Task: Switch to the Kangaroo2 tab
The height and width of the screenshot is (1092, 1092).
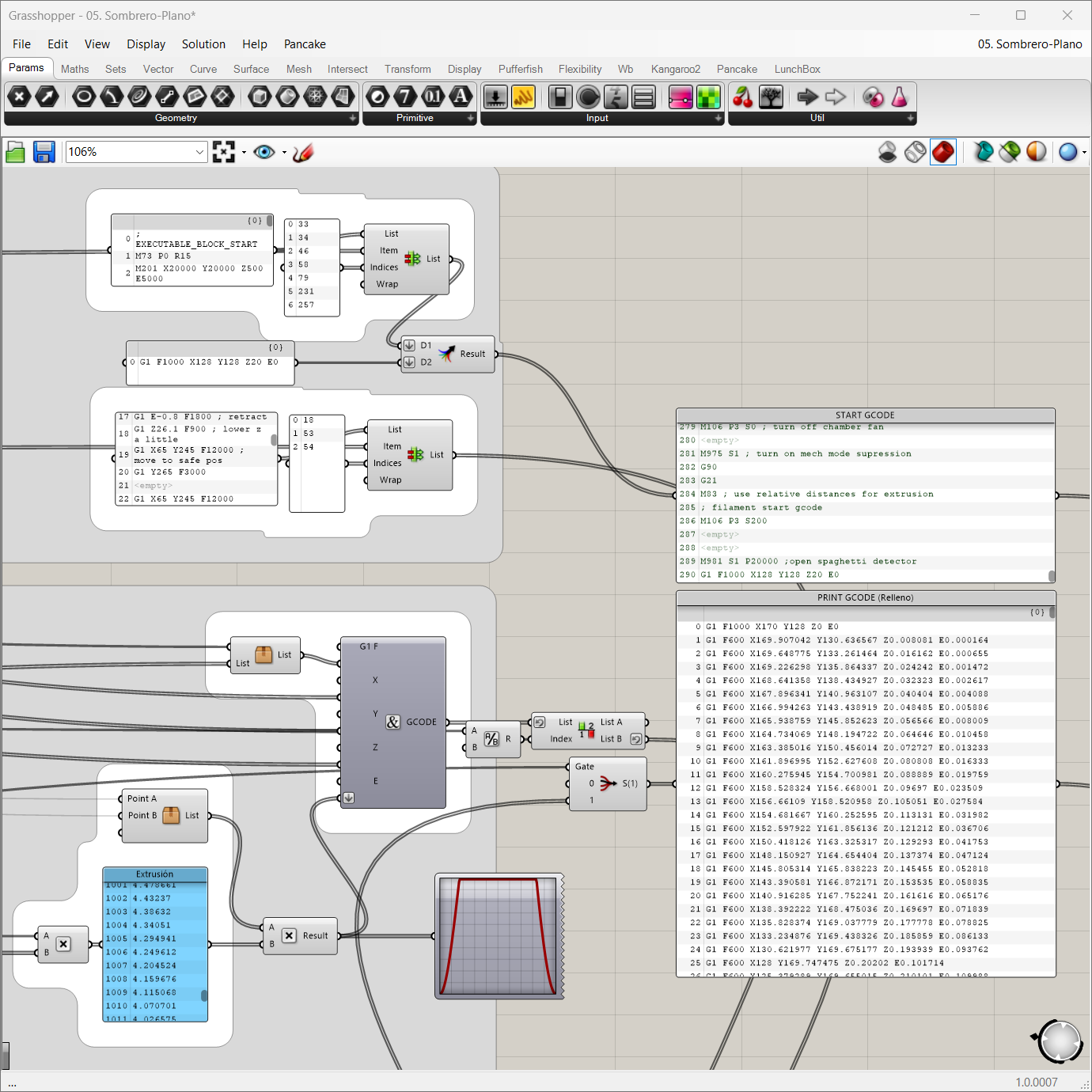Action: point(675,70)
